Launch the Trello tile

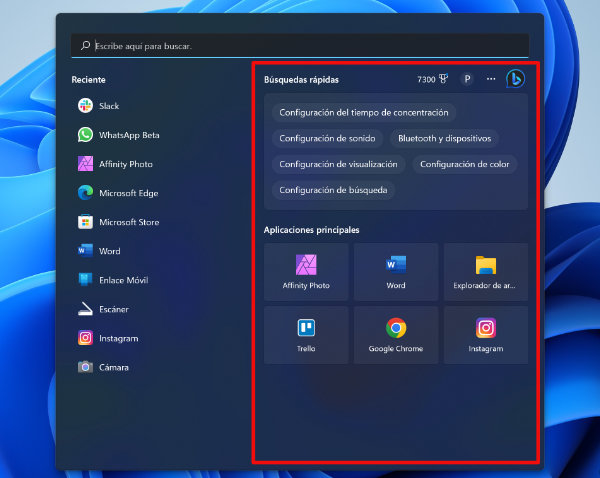tap(306, 335)
